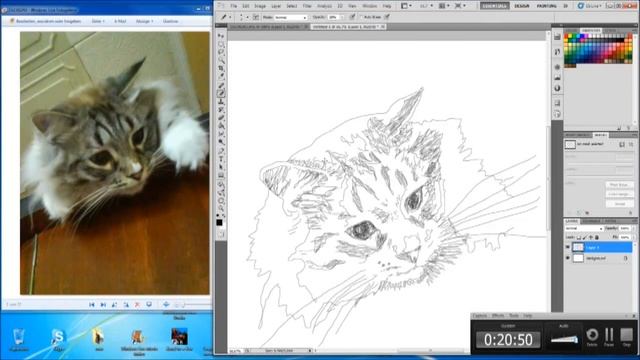This screenshot has width=640, height=360.
Task: Select the Crop tool
Action: pos(221,69)
